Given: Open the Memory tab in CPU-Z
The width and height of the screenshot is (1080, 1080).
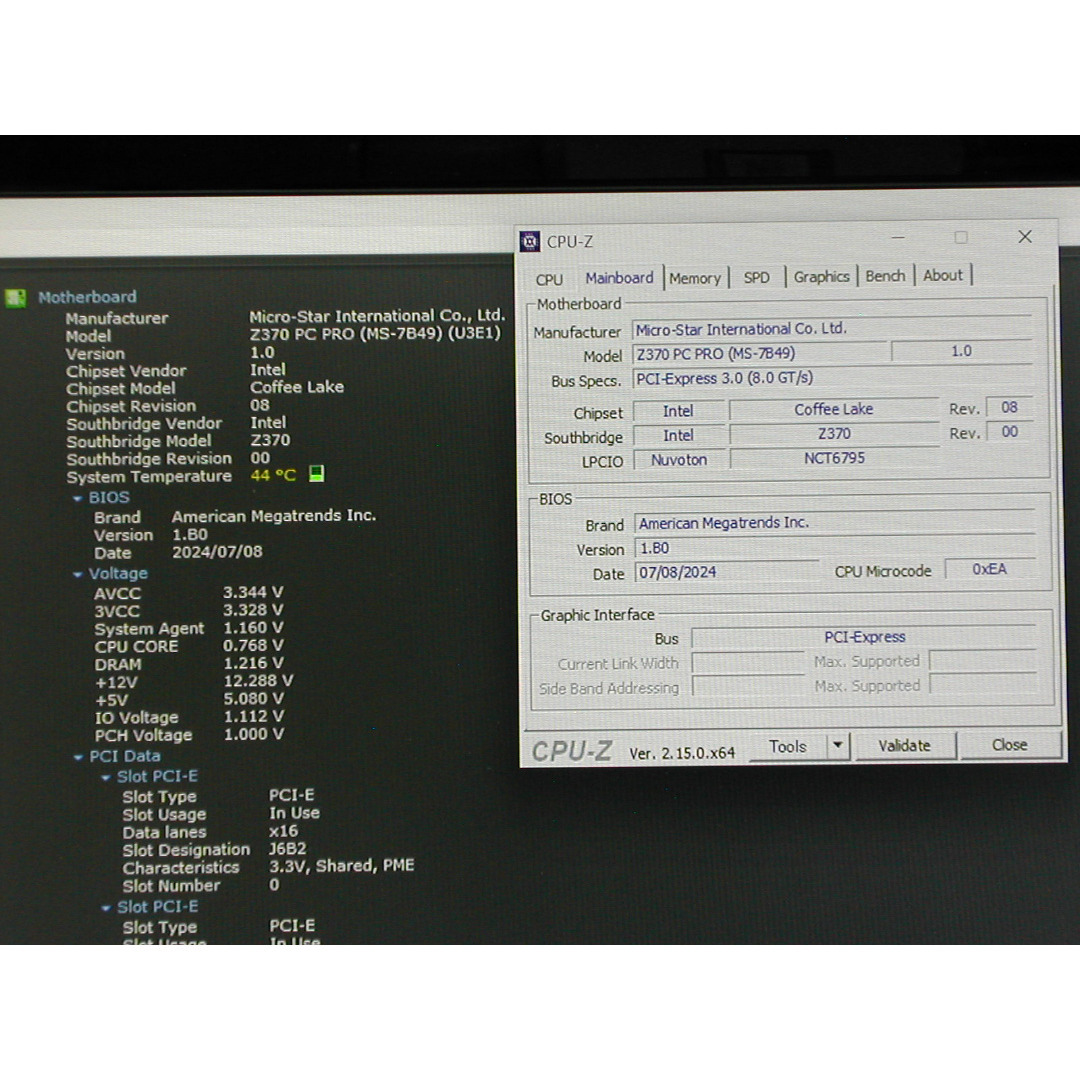Looking at the screenshot, I should pos(695,278).
